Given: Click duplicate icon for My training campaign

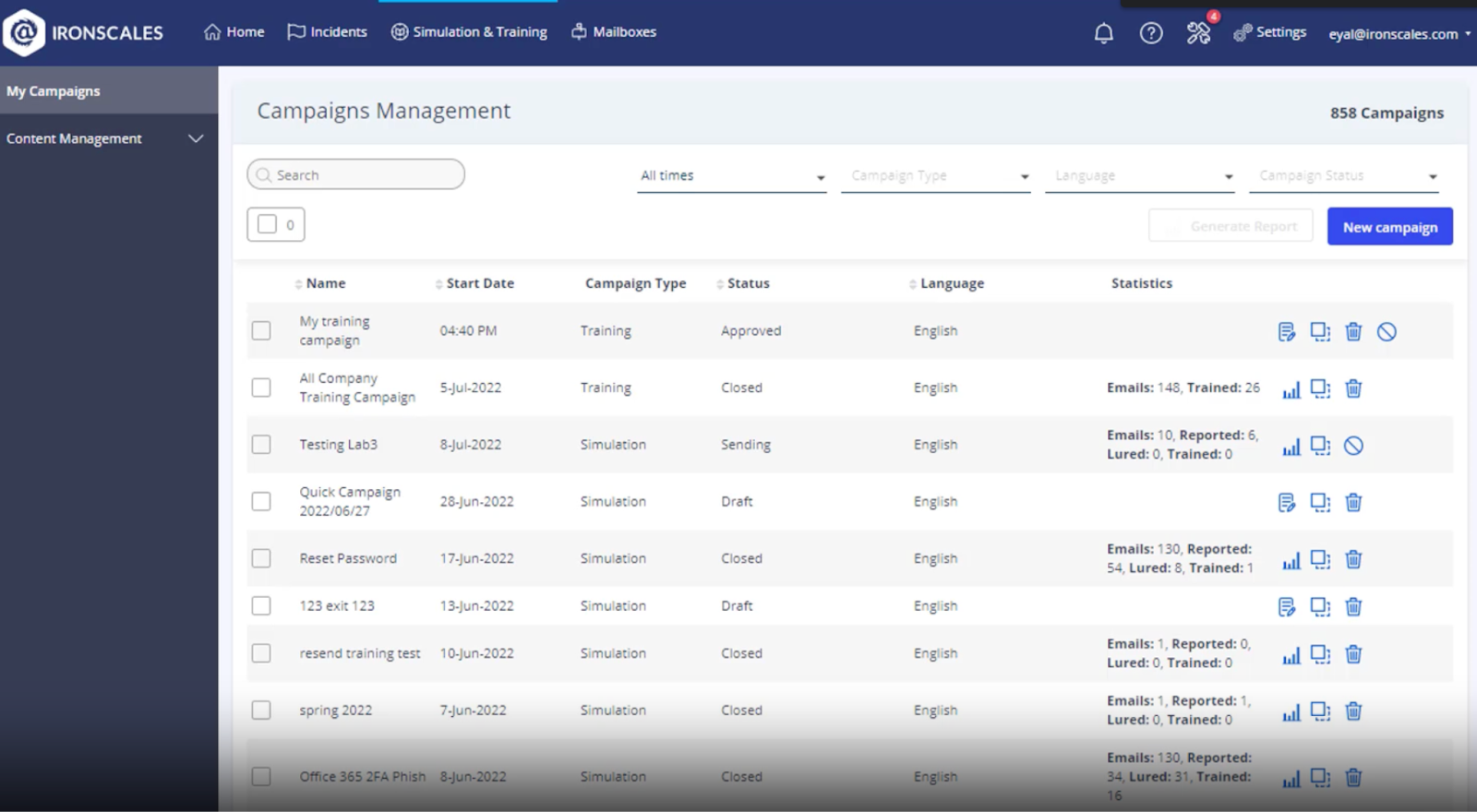Looking at the screenshot, I should (x=1320, y=332).
